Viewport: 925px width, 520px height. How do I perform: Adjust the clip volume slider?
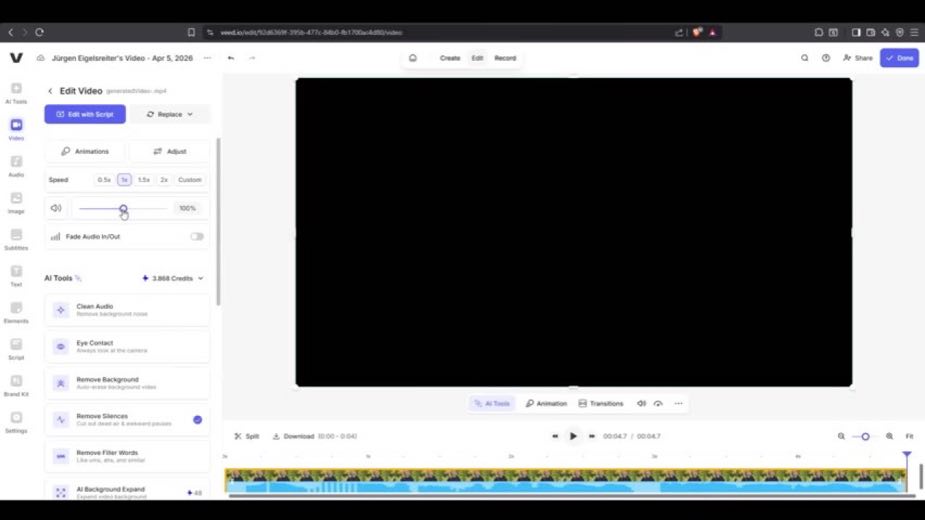[123, 208]
